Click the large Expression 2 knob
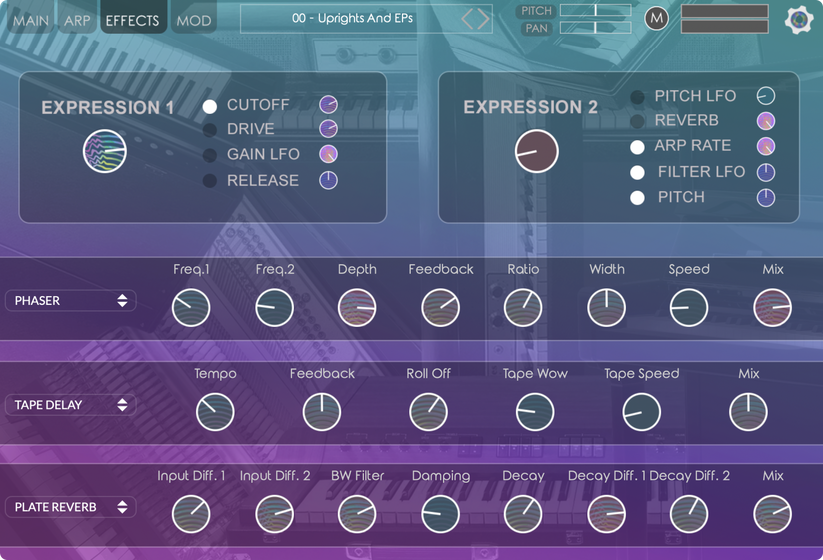Viewport: 823px width, 560px height. [537, 152]
